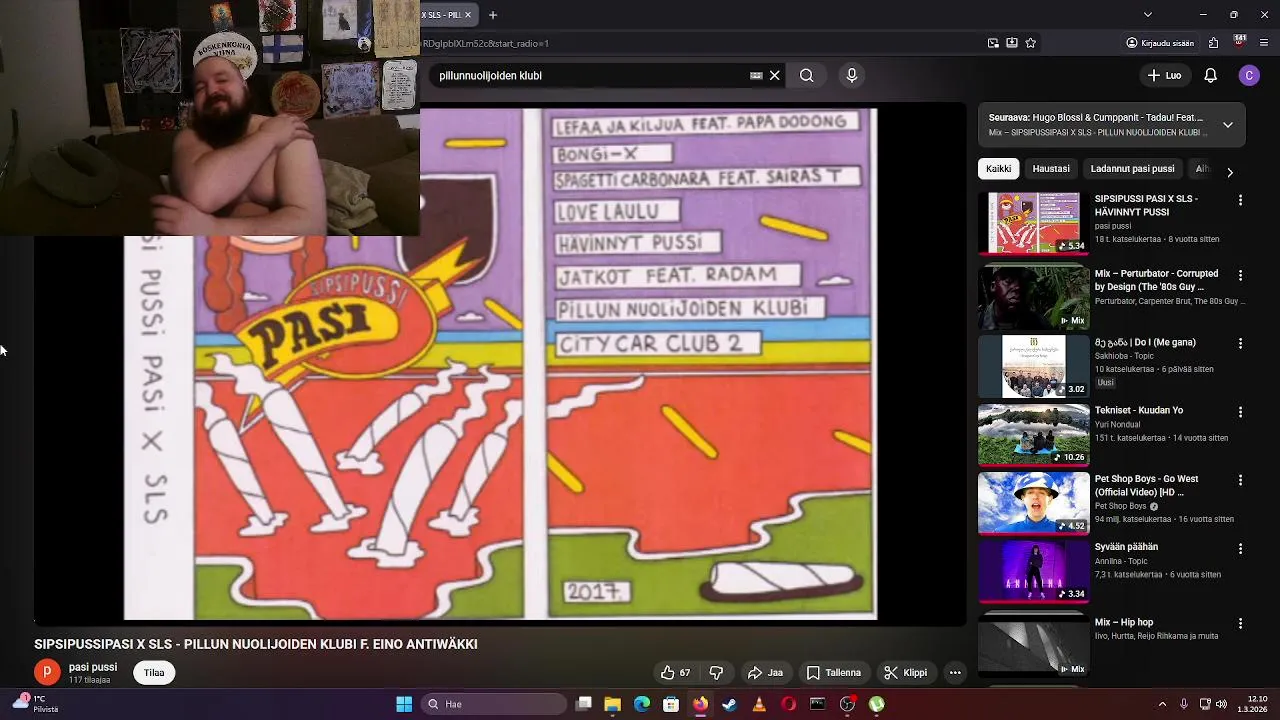The image size is (1280, 720).
Task: Open HÄVINNYT PUSSI video thumbnail
Action: click(x=1034, y=224)
